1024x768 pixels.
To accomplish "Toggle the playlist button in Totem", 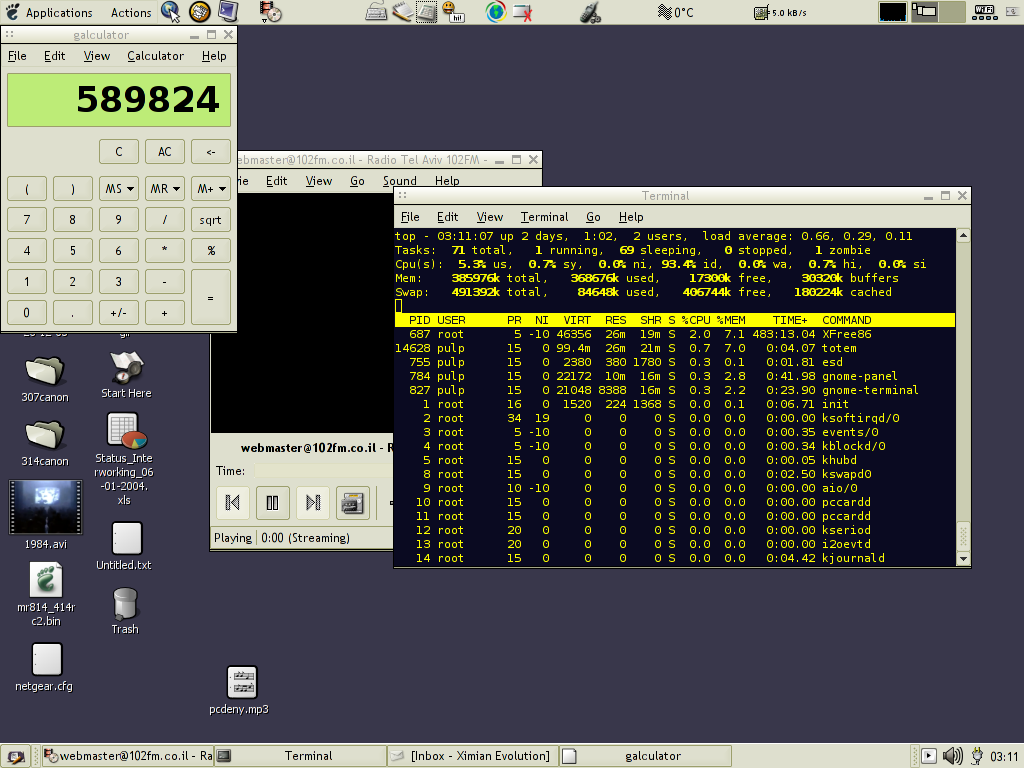I will pyautogui.click(x=352, y=502).
